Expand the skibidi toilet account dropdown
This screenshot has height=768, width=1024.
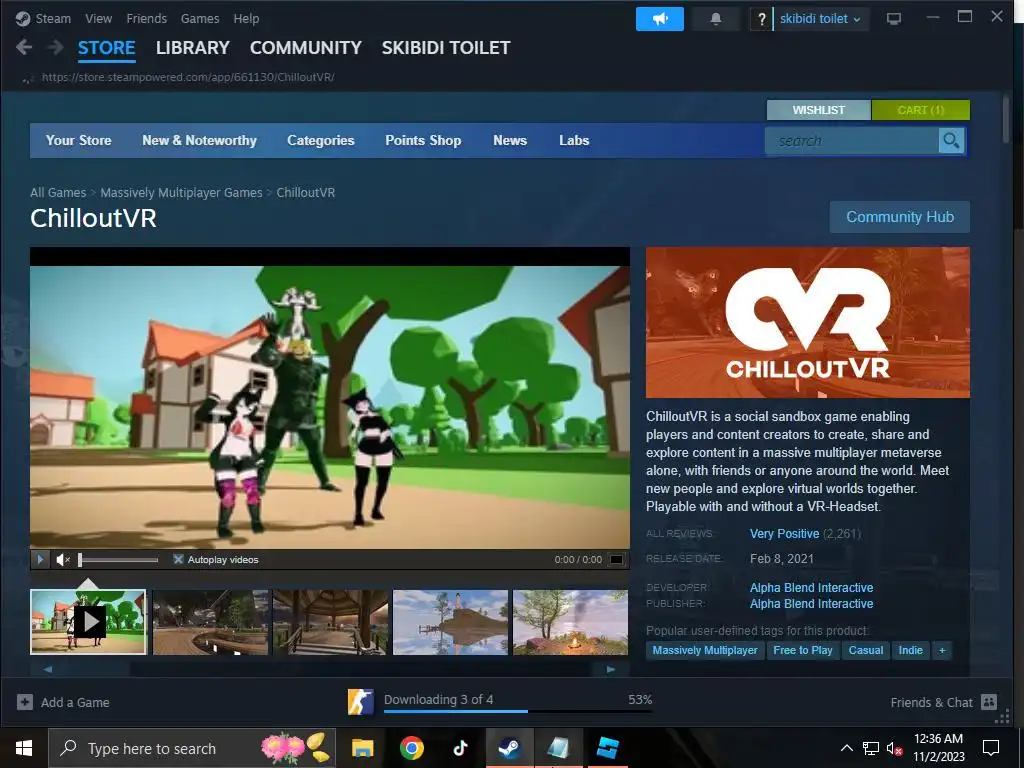[x=820, y=19]
